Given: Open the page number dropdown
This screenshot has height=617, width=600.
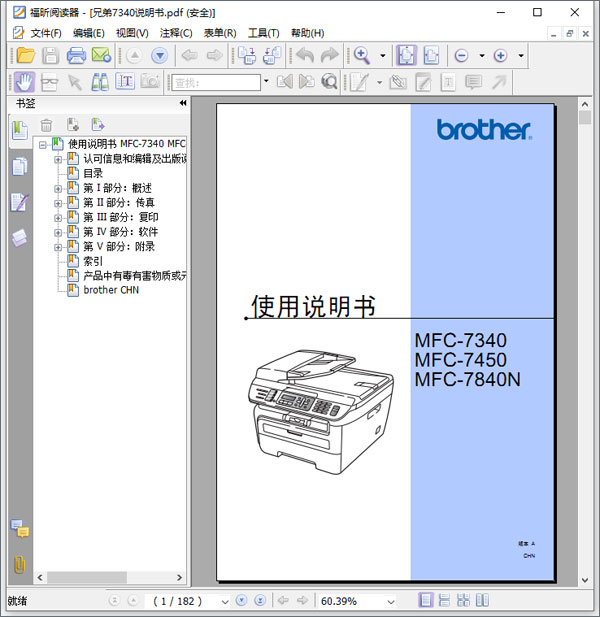Looking at the screenshot, I should point(225,602).
